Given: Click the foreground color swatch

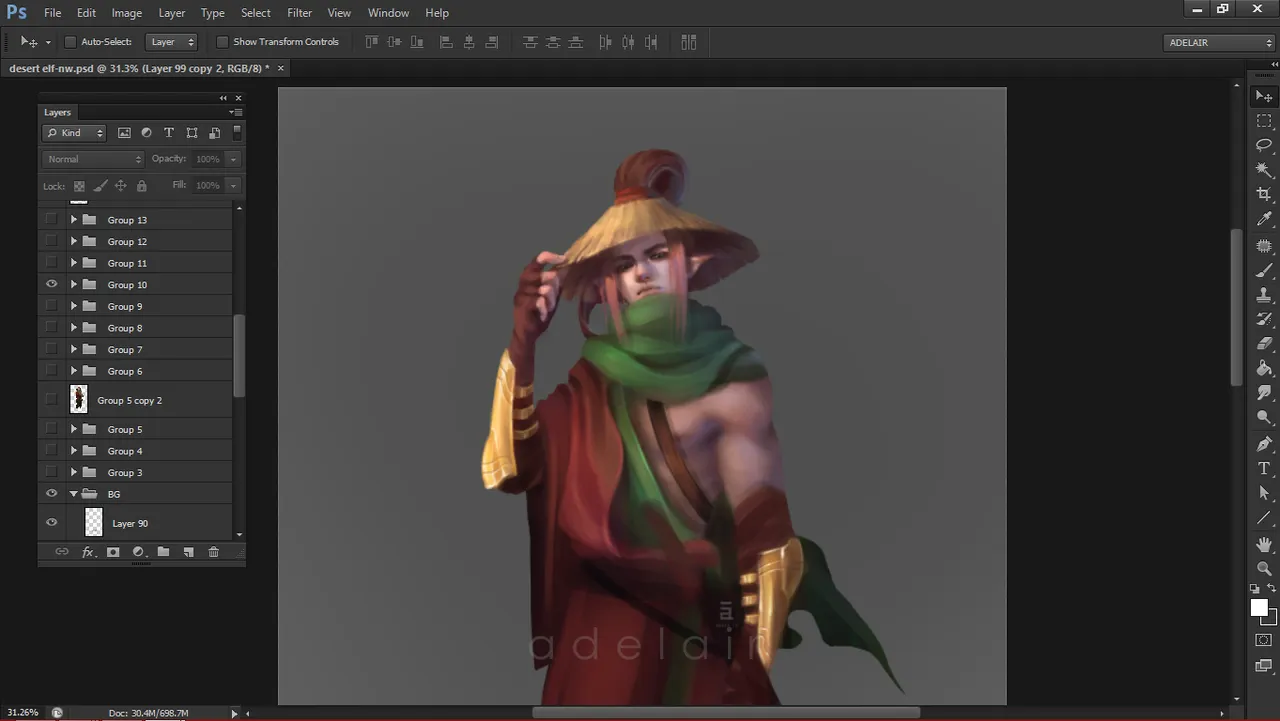Looking at the screenshot, I should click(x=1258, y=608).
